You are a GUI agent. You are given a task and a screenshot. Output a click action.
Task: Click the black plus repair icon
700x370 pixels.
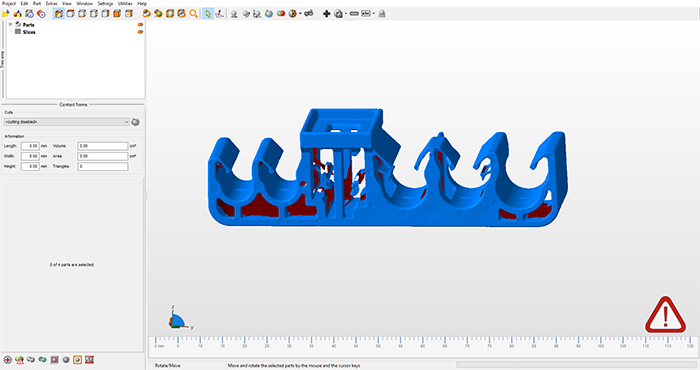coord(326,14)
